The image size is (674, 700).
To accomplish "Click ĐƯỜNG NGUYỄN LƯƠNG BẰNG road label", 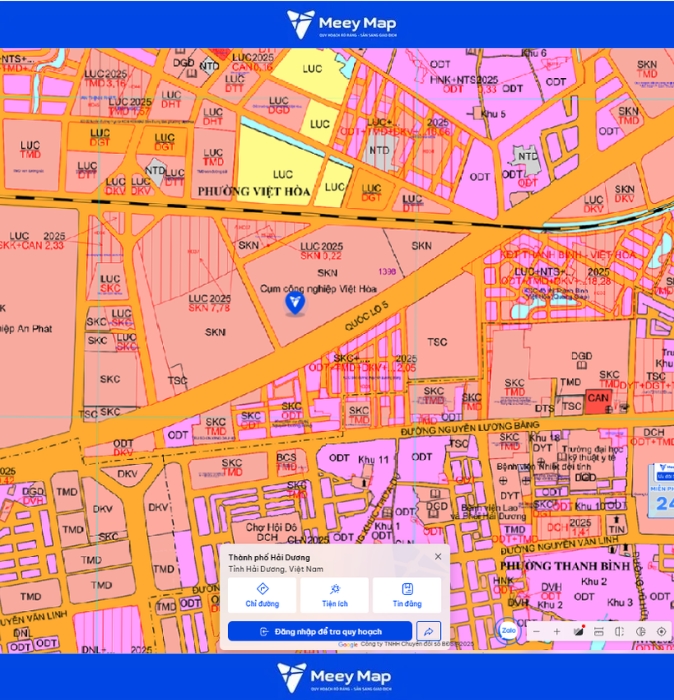I will tap(470, 428).
